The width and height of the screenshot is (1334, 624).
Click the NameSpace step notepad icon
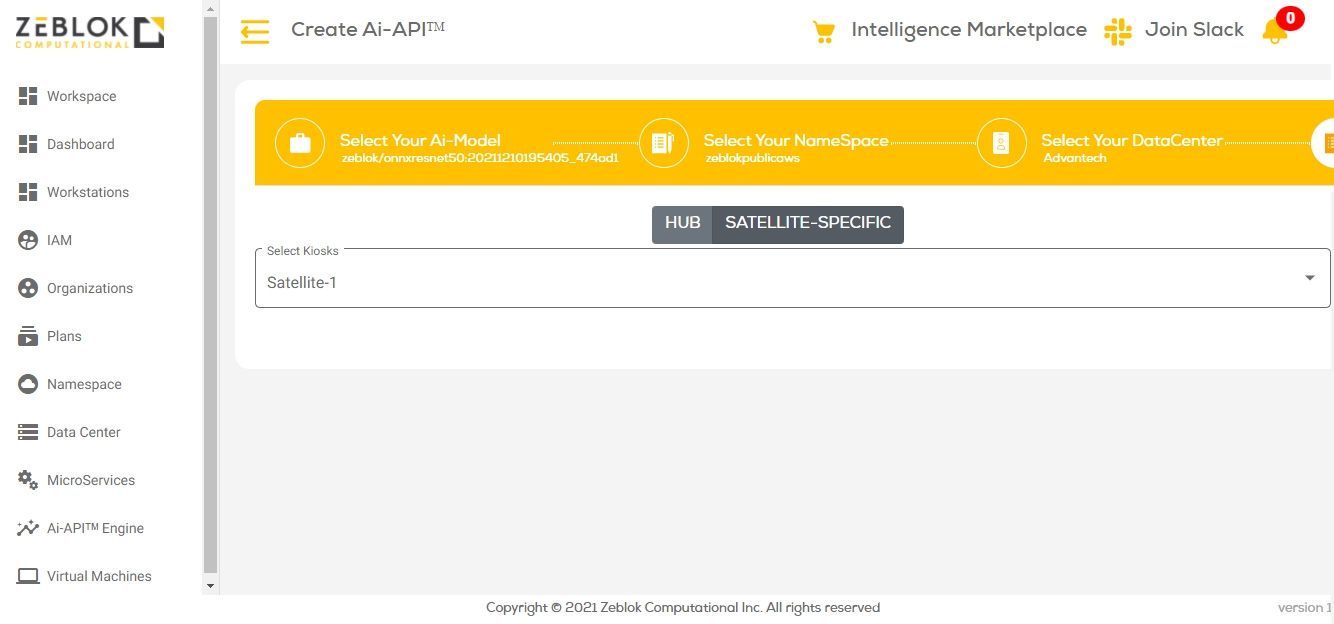(662, 143)
